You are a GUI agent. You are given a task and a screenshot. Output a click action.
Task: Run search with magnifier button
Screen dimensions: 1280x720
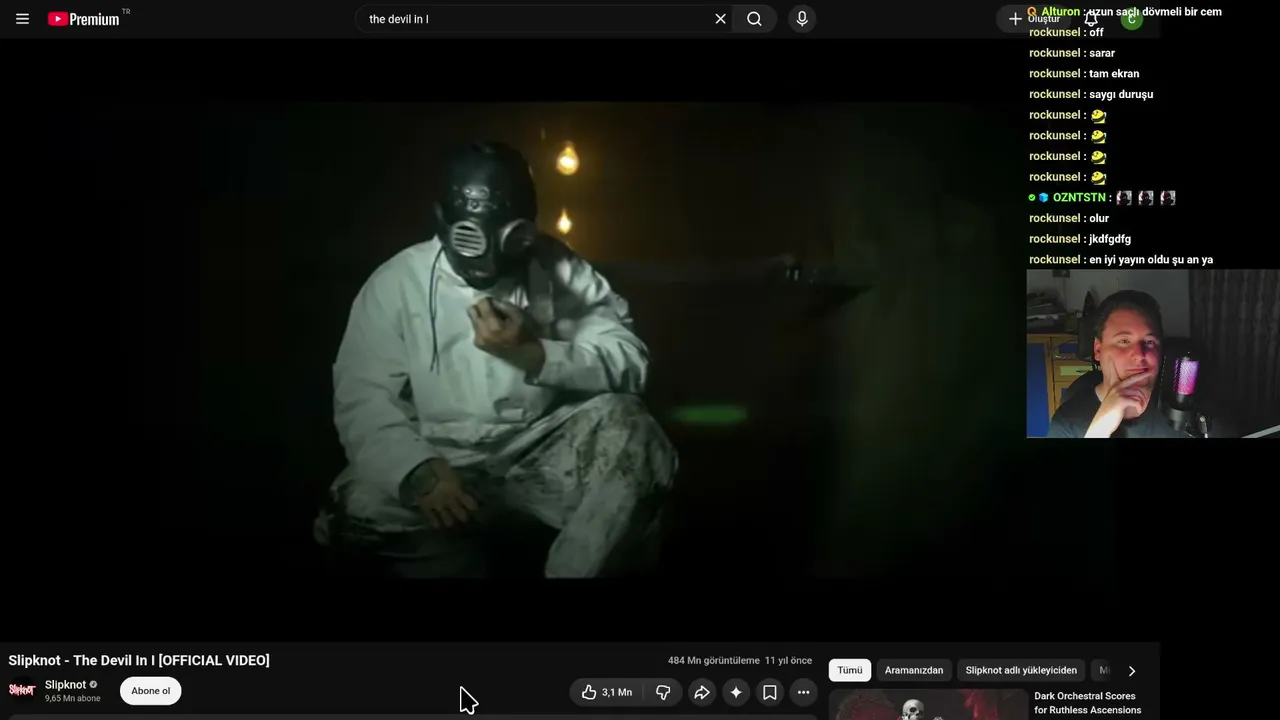pyautogui.click(x=754, y=19)
